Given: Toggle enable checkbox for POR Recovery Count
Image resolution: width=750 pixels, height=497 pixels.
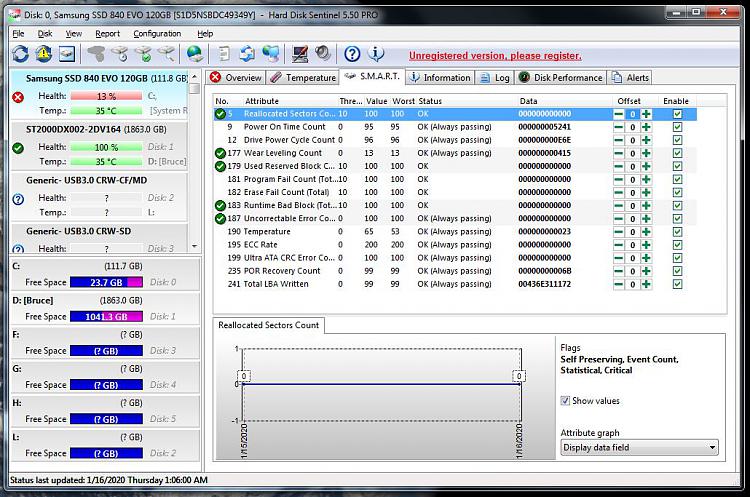Looking at the screenshot, I should point(677,271).
